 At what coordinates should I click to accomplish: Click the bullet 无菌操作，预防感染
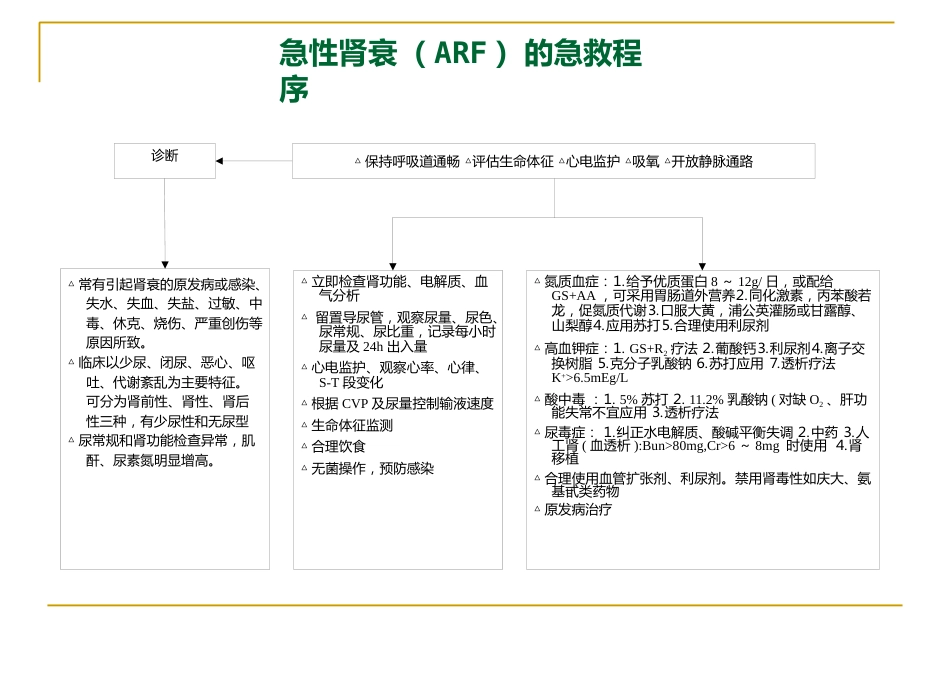tap(373, 468)
